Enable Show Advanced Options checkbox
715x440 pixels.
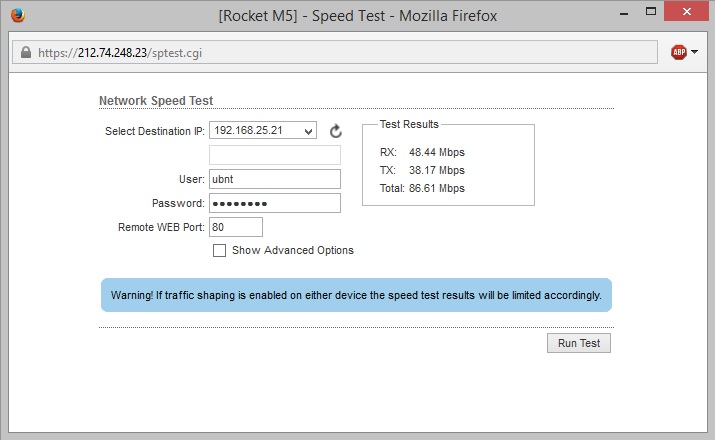[219, 250]
